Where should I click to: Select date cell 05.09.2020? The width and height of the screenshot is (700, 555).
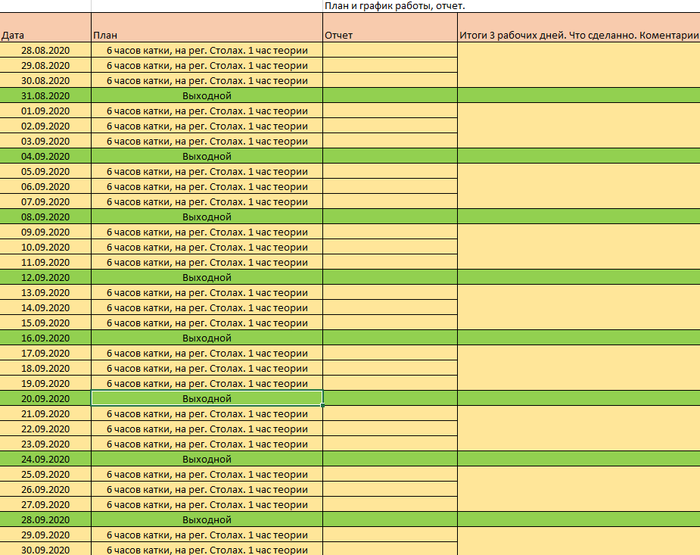click(46, 172)
